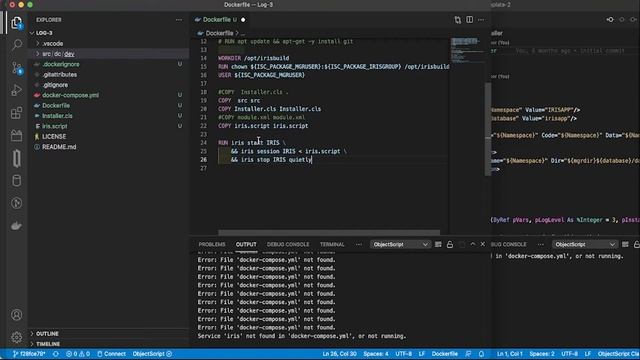The height and width of the screenshot is (360, 640).
Task: Click the editor horizontal scrollbar
Action: 329,233
